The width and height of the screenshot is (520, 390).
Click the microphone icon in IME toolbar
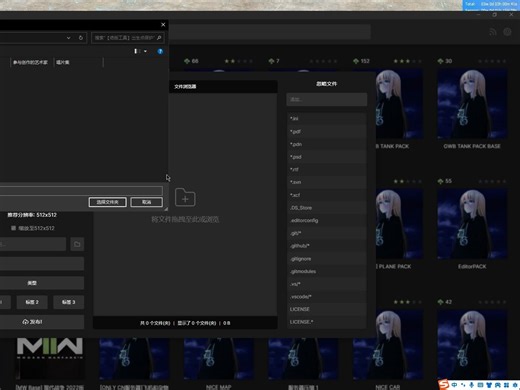[x=472, y=385]
